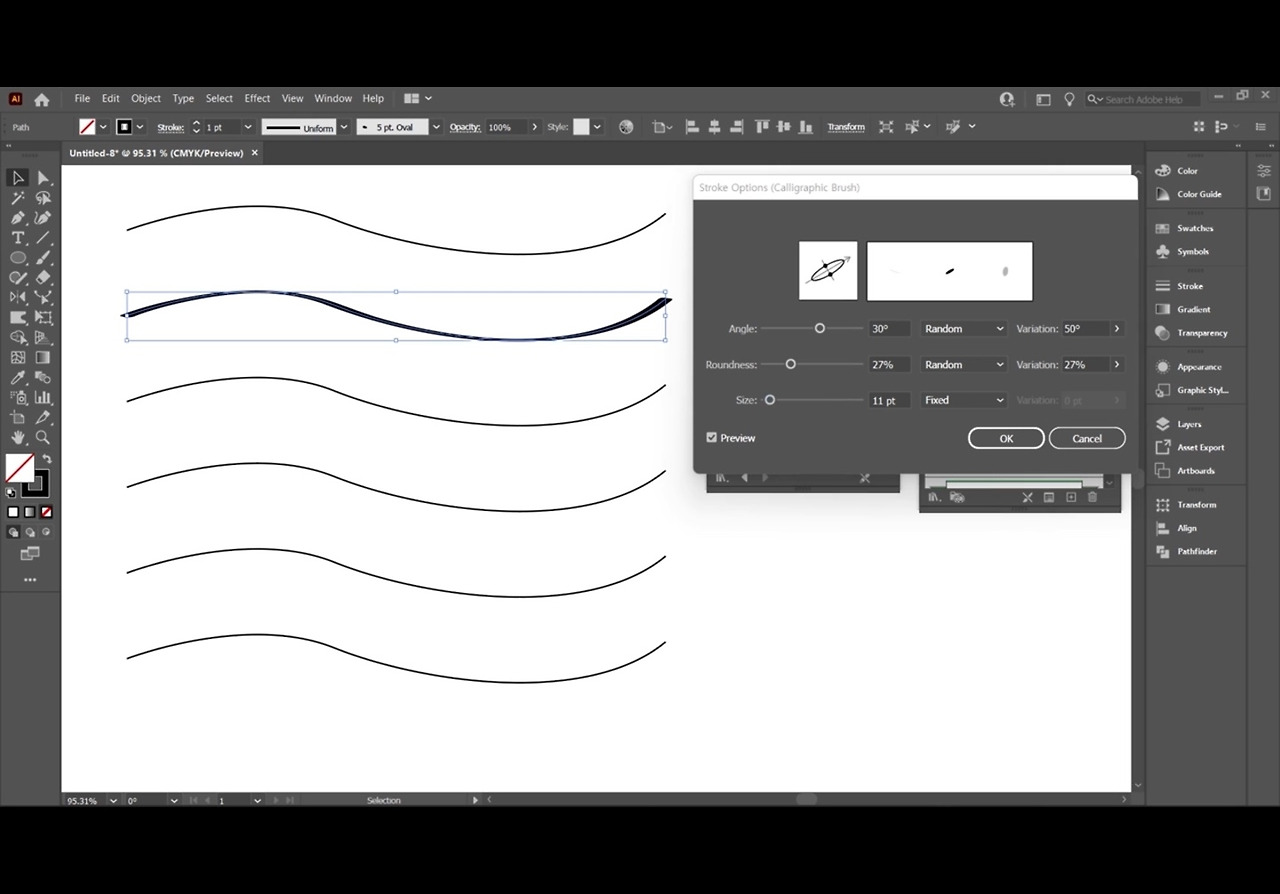Select the Pen tool
The width and height of the screenshot is (1280, 894).
tap(18, 218)
